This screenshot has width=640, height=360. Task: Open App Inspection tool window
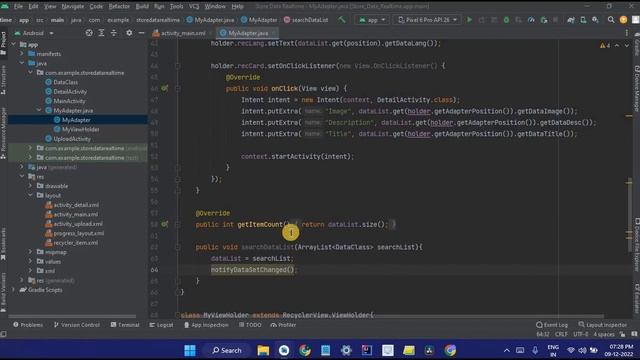[206, 325]
